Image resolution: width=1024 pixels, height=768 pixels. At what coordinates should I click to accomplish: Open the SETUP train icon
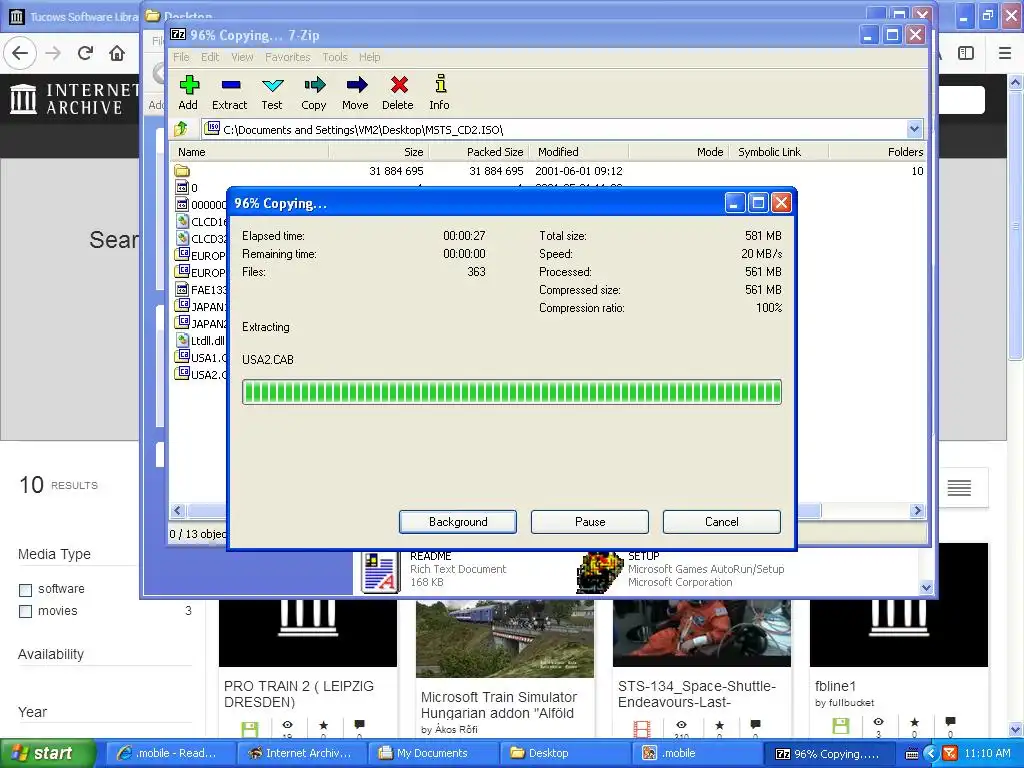pos(600,571)
